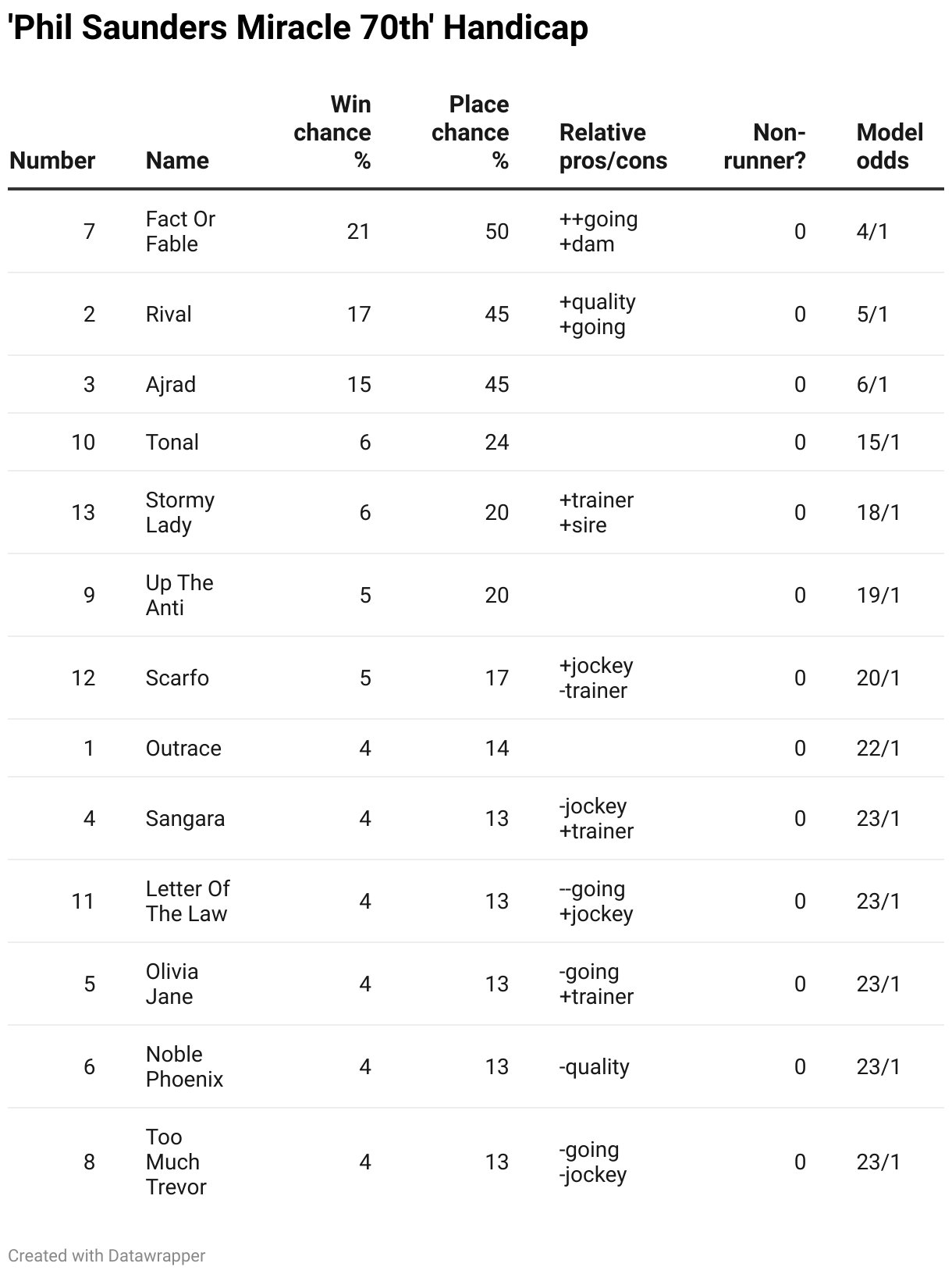This screenshot has height=1274, width=952.
Task: Click Tonal's place chance value 24
Action: (497, 443)
